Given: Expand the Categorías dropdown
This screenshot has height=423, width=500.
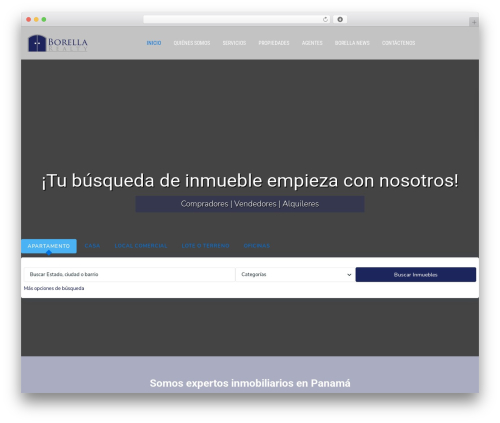Looking at the screenshot, I should (x=295, y=275).
